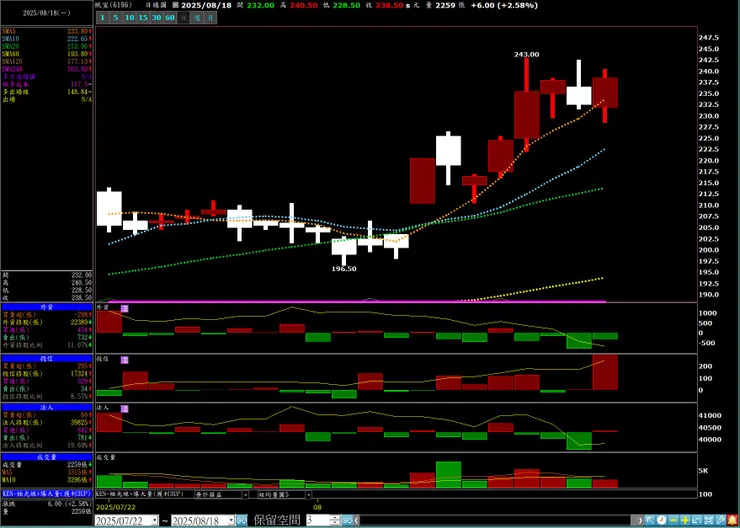Image resolution: width=740 pixels, height=528 pixels.
Task: Click the SMA20 legend row
Action: 47,46
